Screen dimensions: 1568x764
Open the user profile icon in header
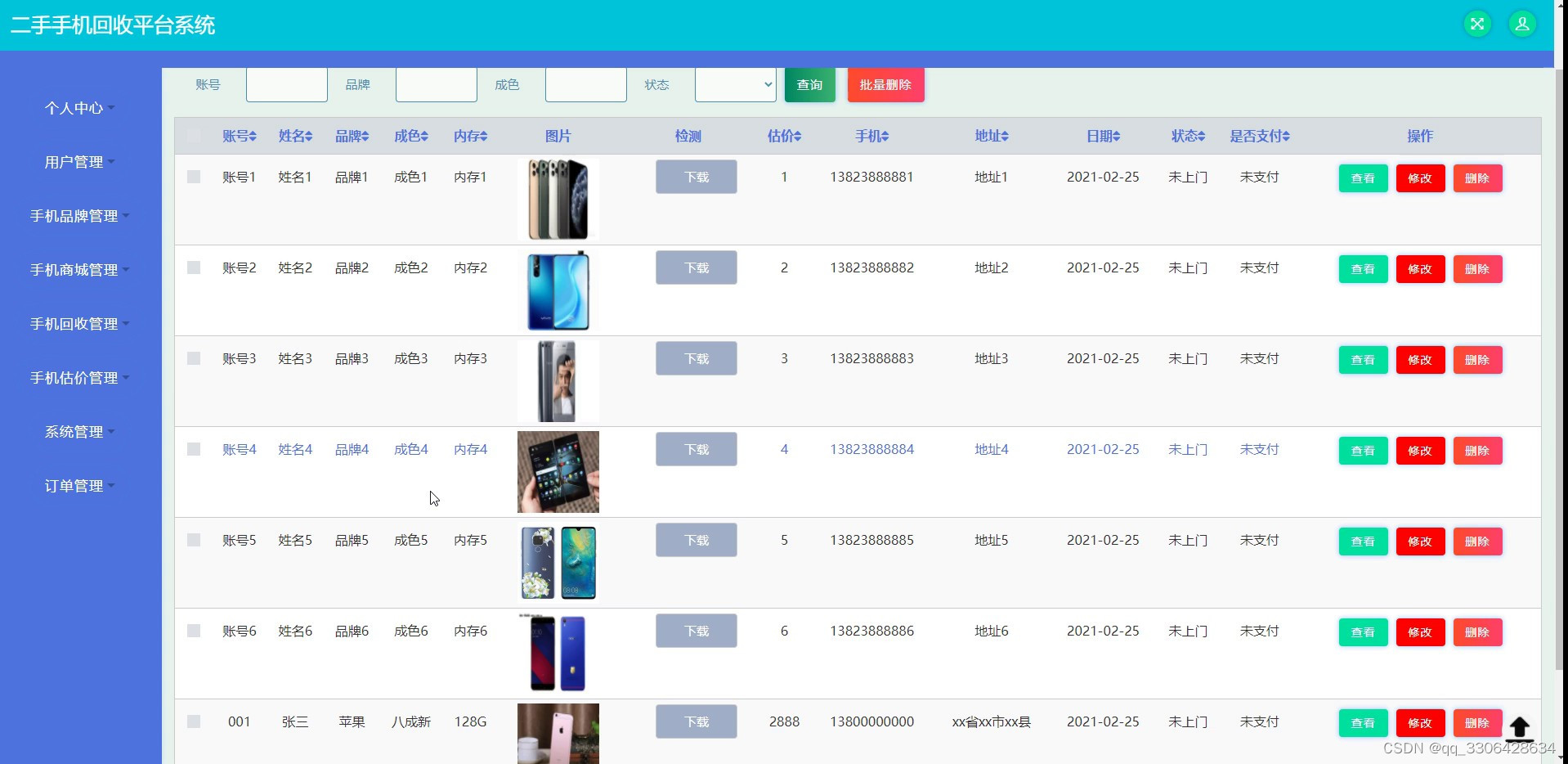1522,25
